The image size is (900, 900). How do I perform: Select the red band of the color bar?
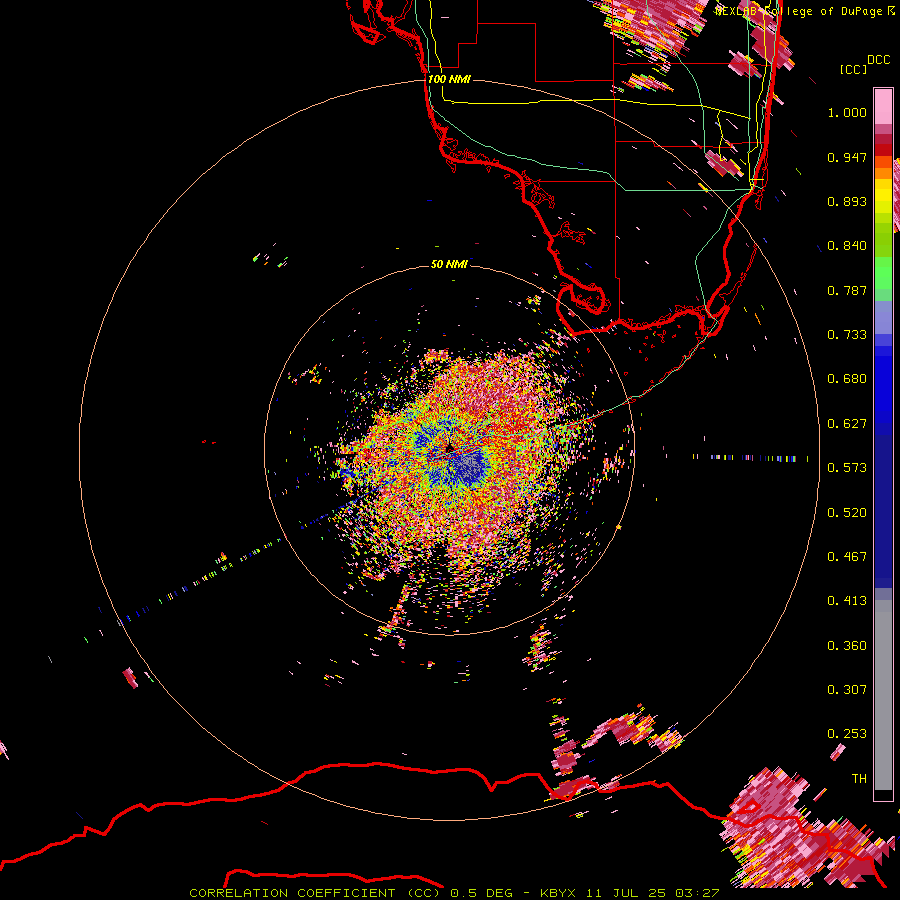883,150
